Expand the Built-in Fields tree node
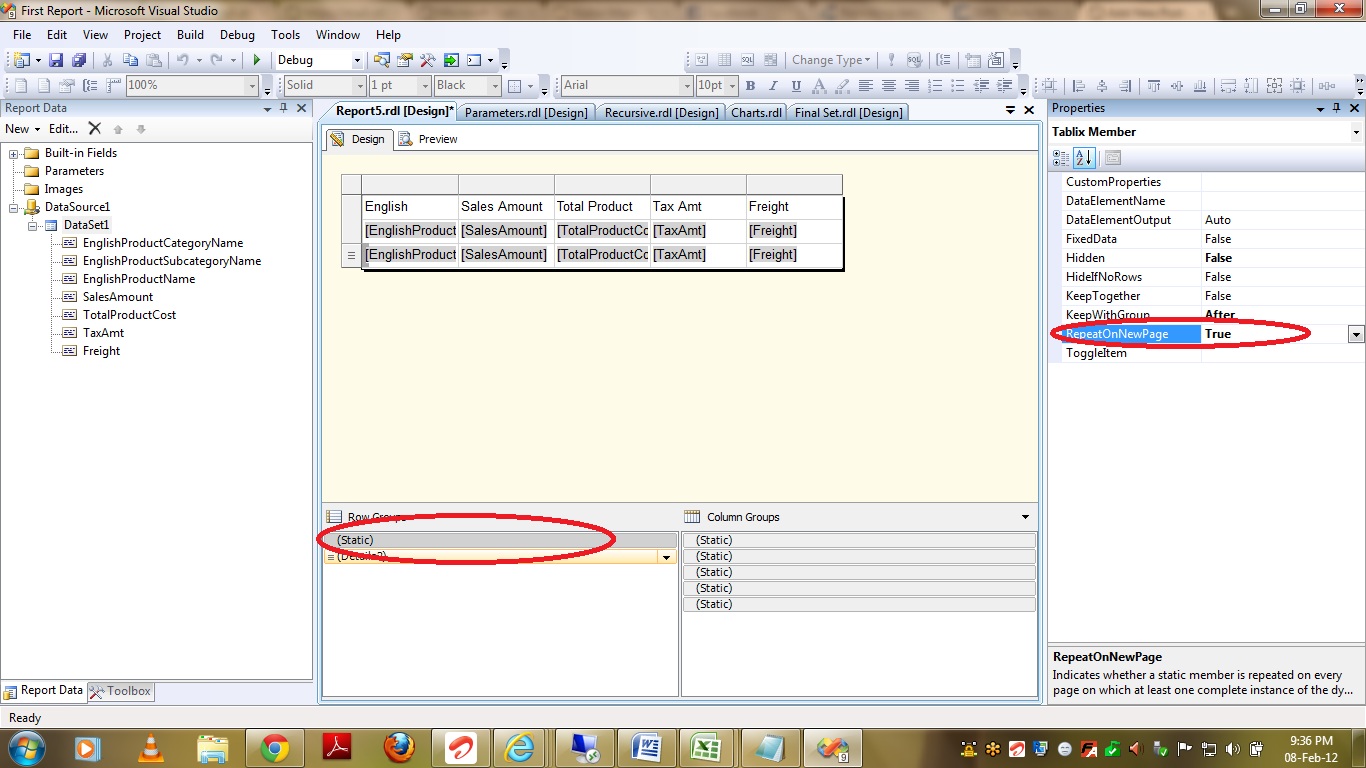Viewport: 1366px width, 768px height. (15, 153)
